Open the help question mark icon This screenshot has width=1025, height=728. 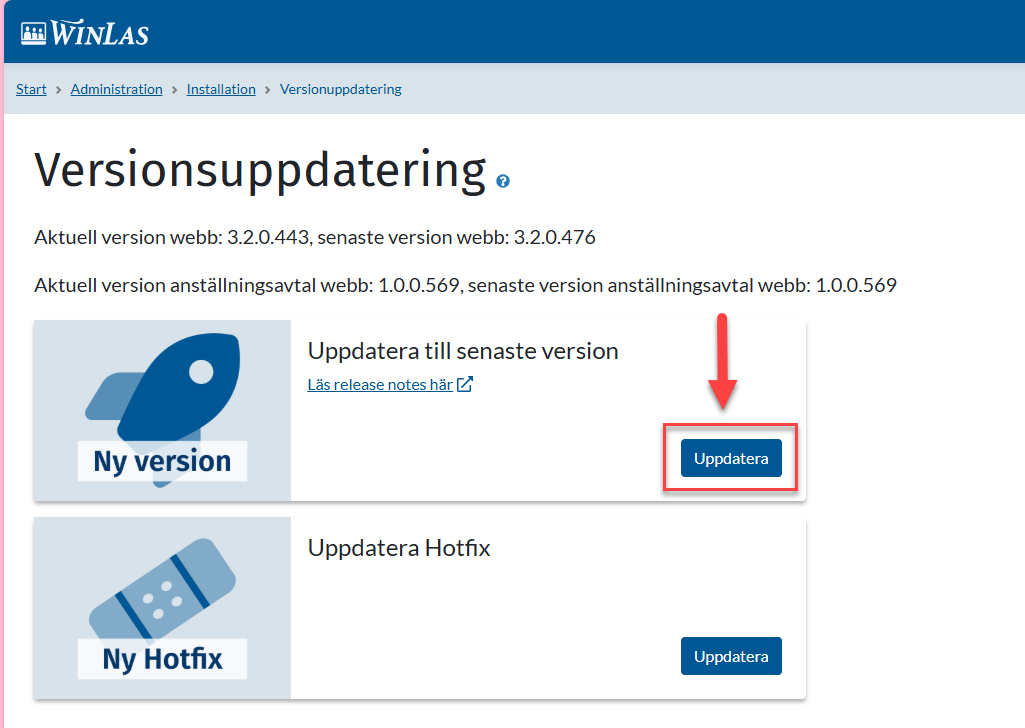(503, 181)
